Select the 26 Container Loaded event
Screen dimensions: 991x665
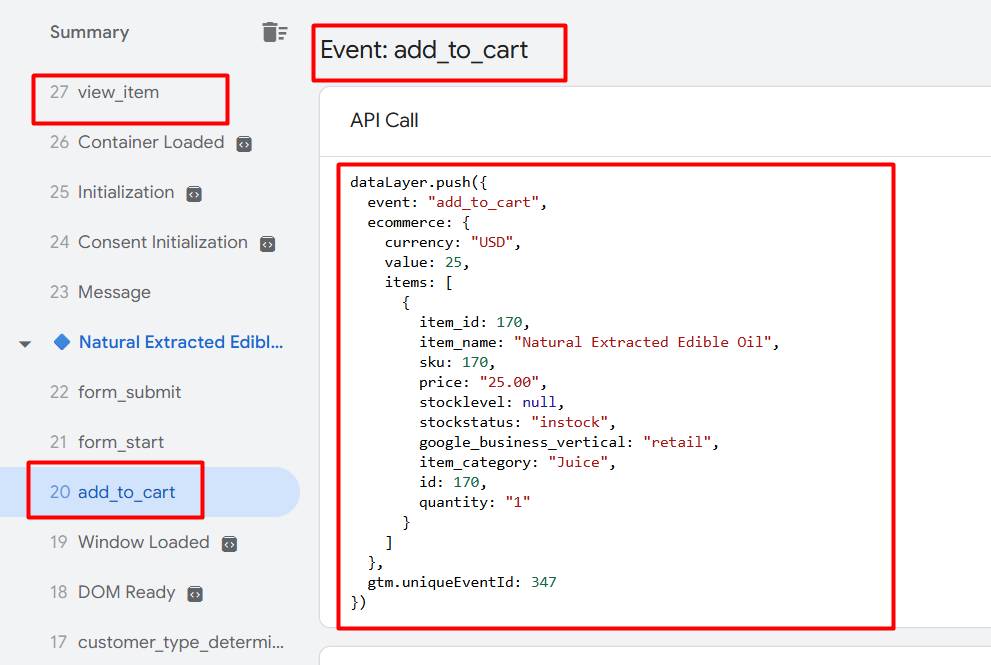click(150, 142)
